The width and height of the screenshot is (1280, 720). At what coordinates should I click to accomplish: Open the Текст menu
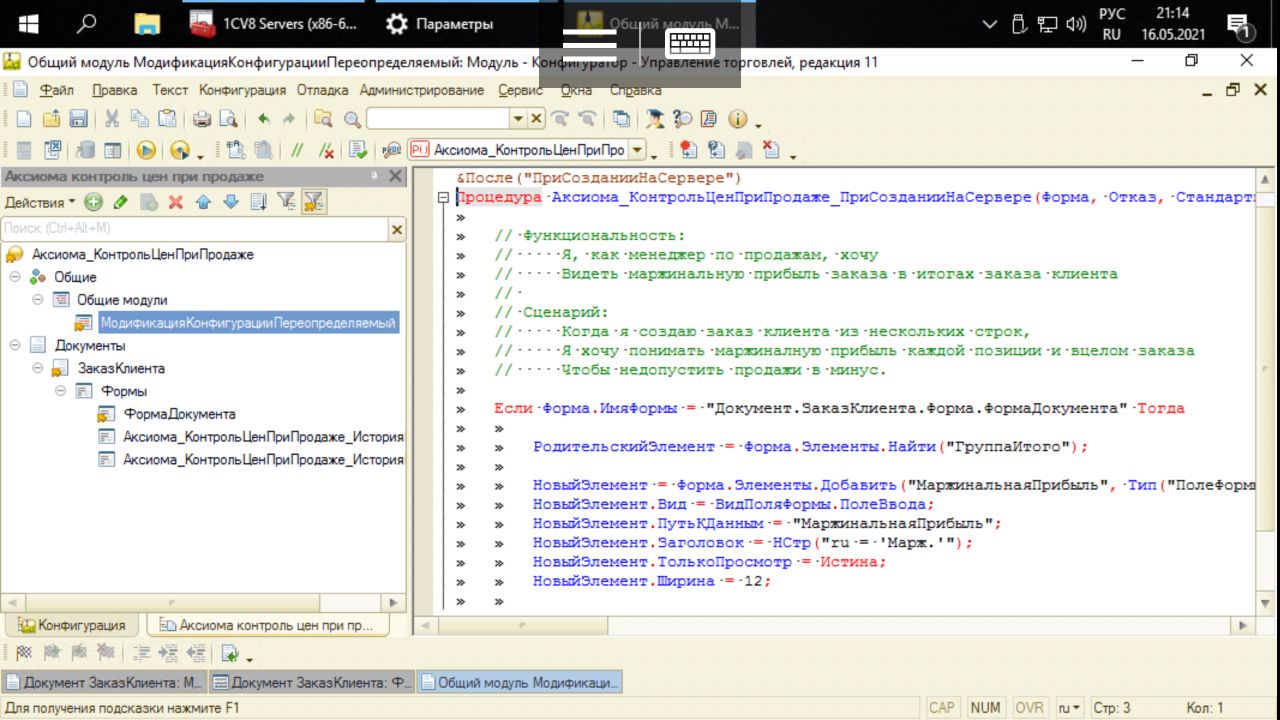tap(170, 90)
